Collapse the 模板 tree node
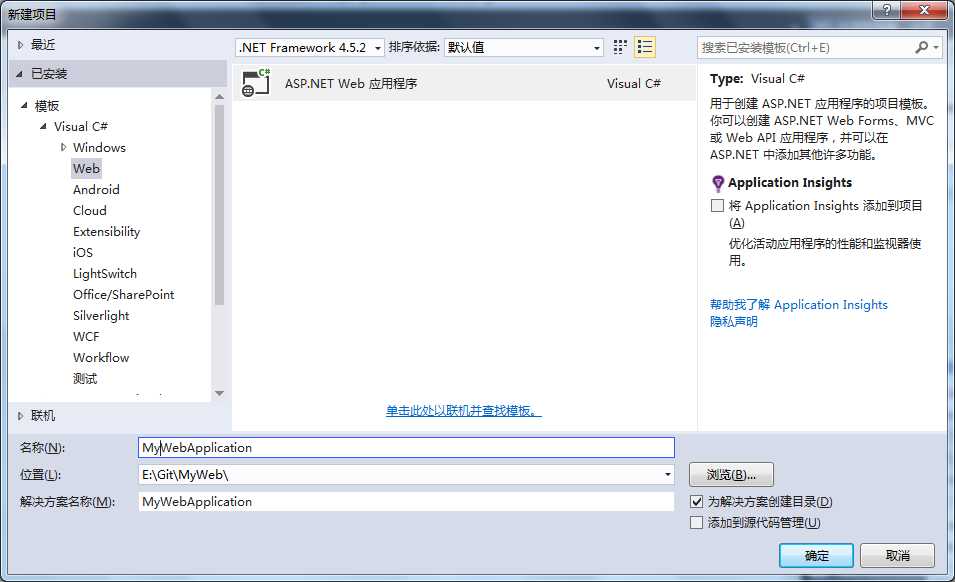The width and height of the screenshot is (955, 582). pyautogui.click(x=24, y=105)
